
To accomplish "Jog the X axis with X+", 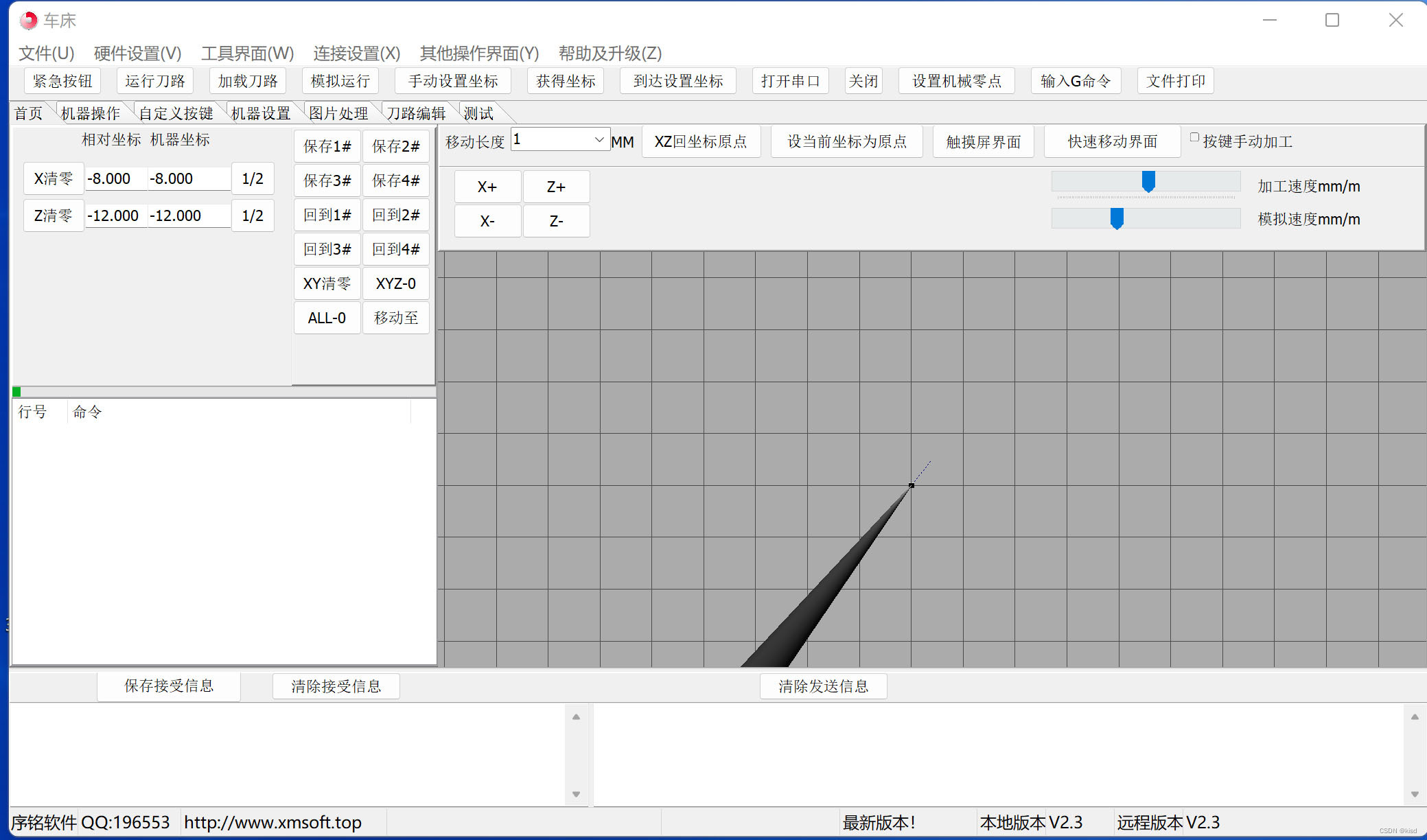I will click(x=487, y=186).
